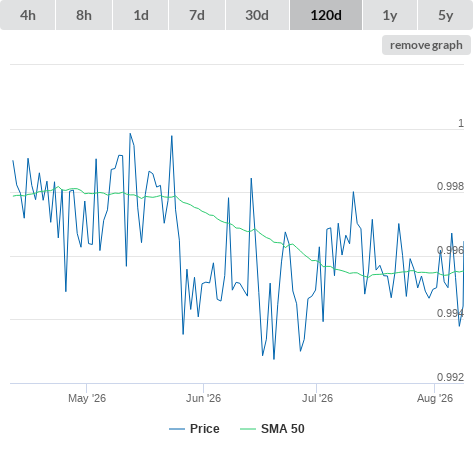Viewport: 474px width, 455px height.
Task: Click the active 120d tab
Action: coord(326,15)
